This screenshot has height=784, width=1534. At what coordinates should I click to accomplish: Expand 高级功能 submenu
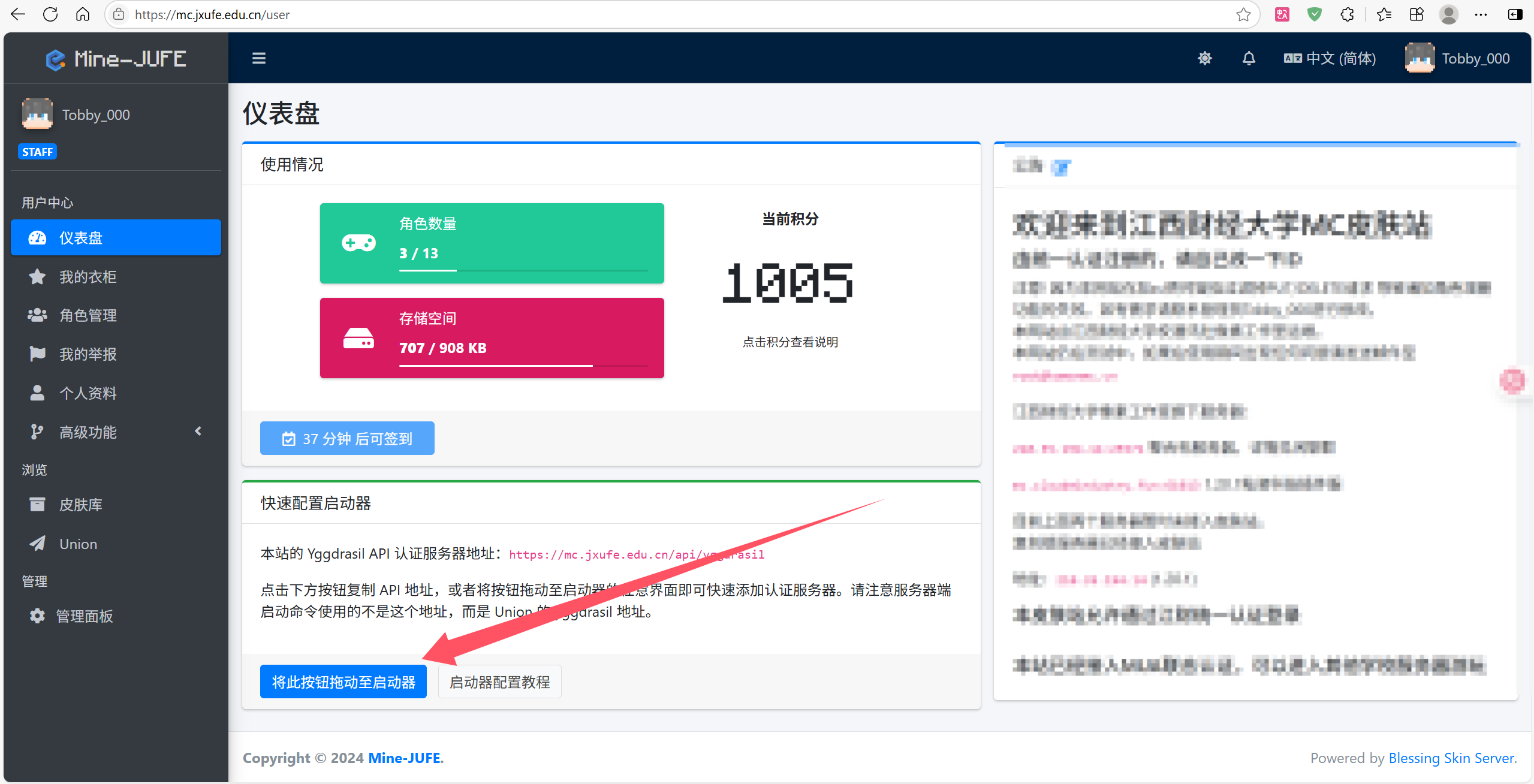pos(116,432)
